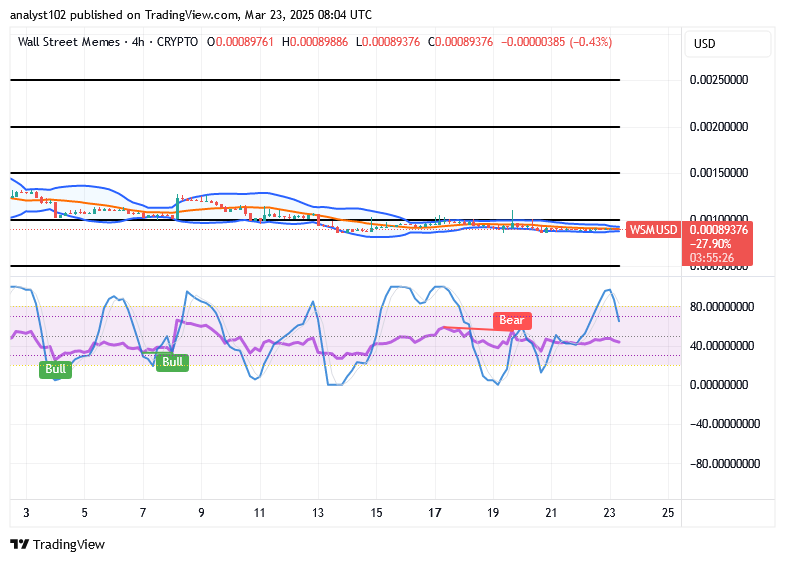Click the 0.00150000 price axis label
Screen dimensions: 785x562
tap(719, 173)
